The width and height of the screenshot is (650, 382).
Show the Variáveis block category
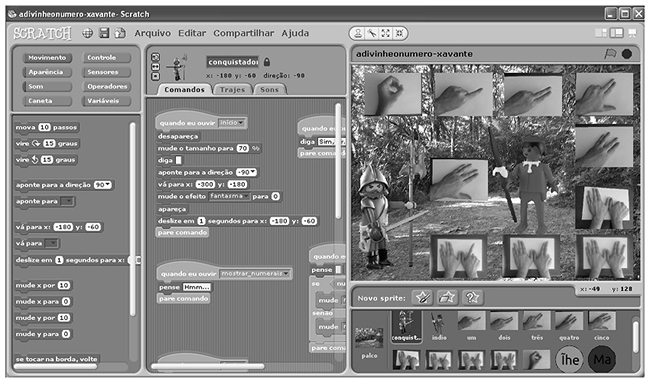107,101
